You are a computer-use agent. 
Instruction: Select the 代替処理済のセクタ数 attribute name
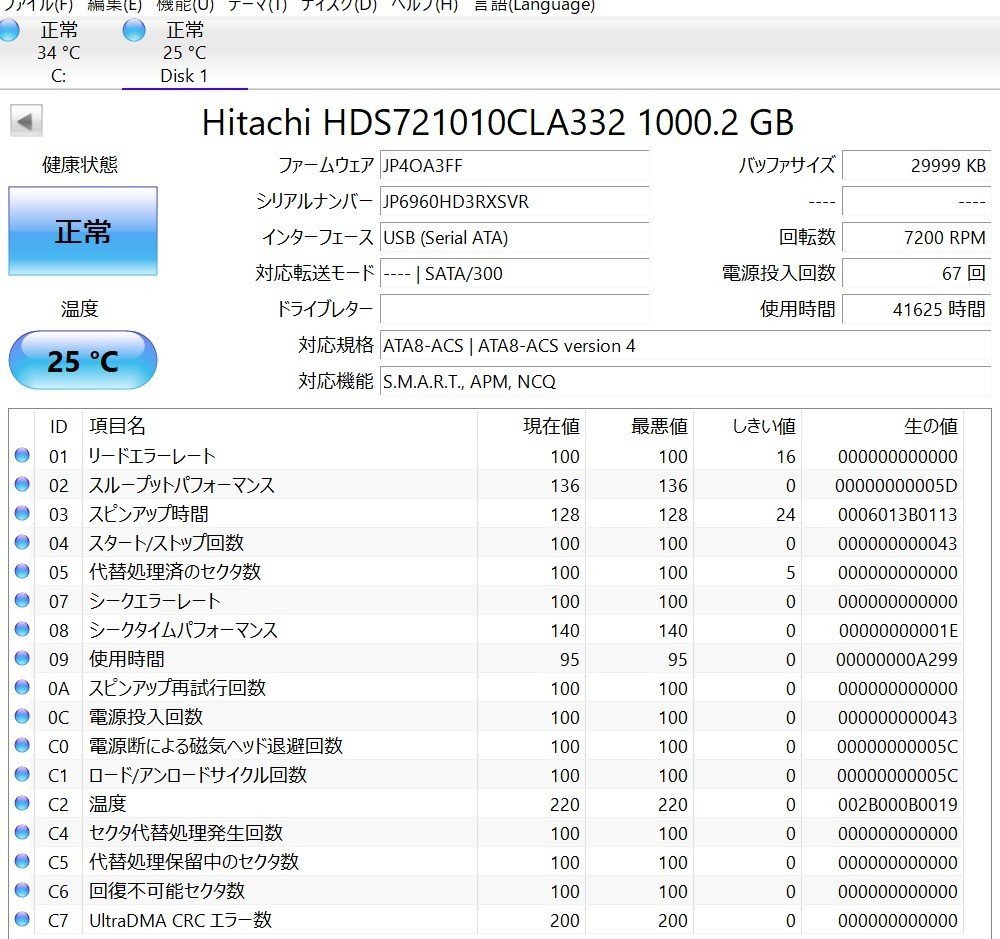[x=174, y=572]
